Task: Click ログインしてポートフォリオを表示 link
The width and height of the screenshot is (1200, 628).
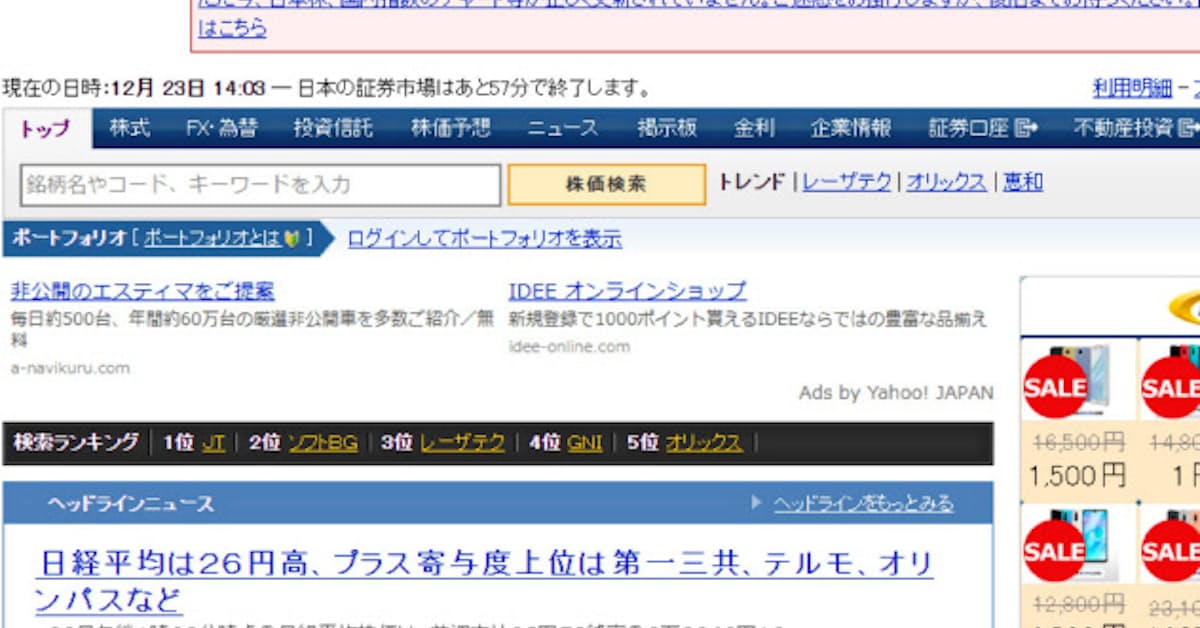Action: 484,239
